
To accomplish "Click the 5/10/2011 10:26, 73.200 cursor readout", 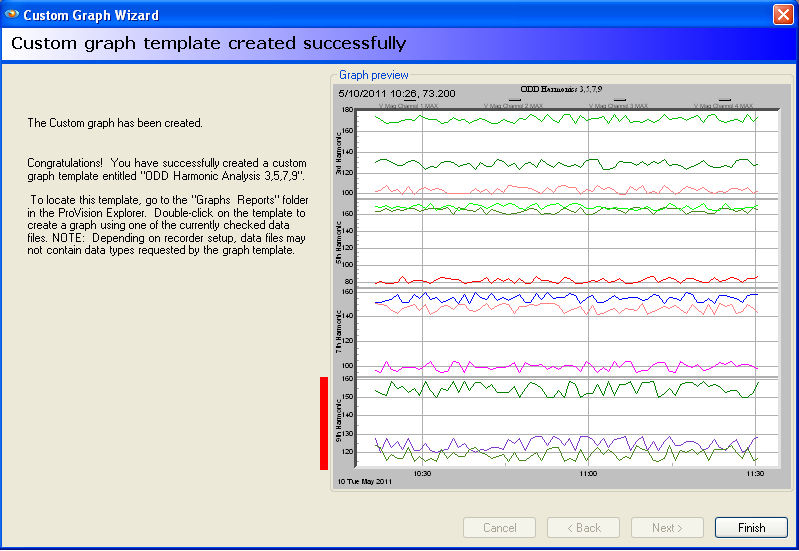I will point(396,93).
